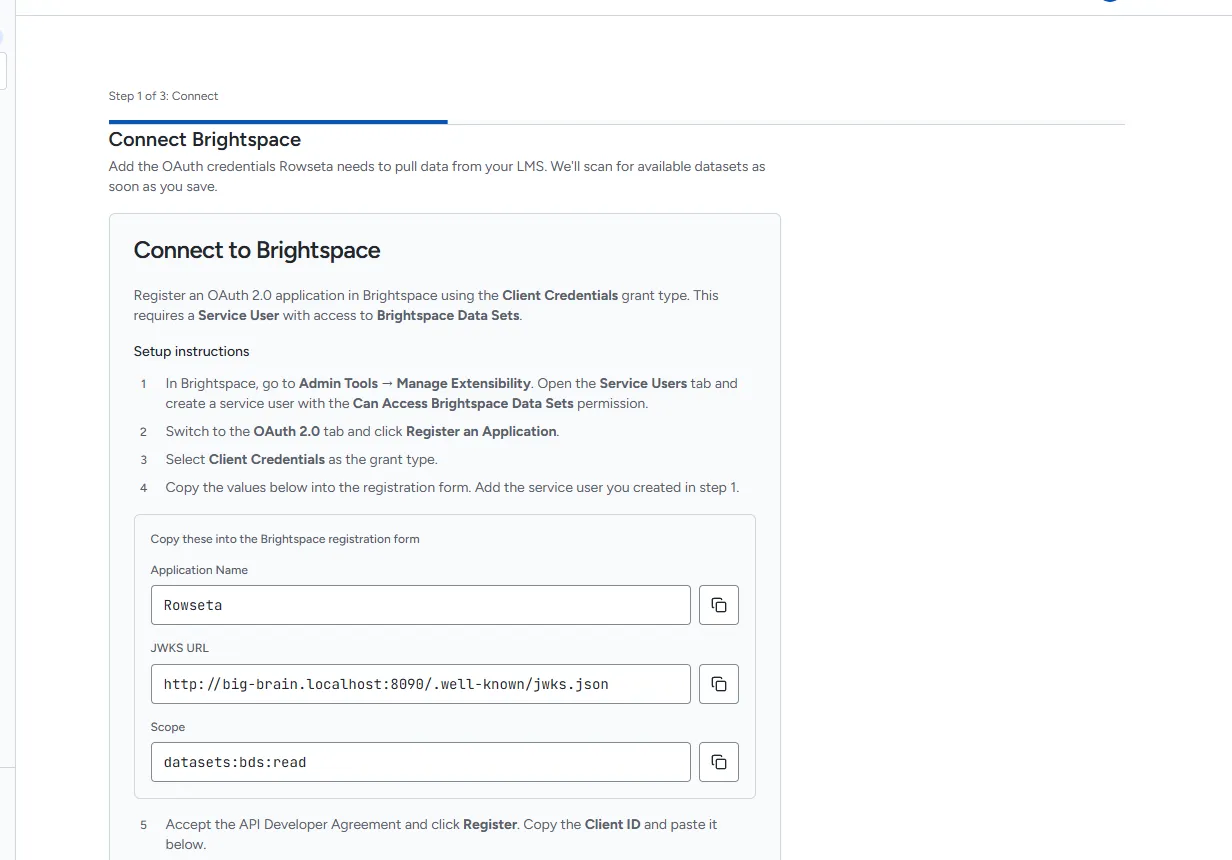1232x860 pixels.
Task: Click the 'Step 1 of 3: Connect' label
Action: coord(163,96)
